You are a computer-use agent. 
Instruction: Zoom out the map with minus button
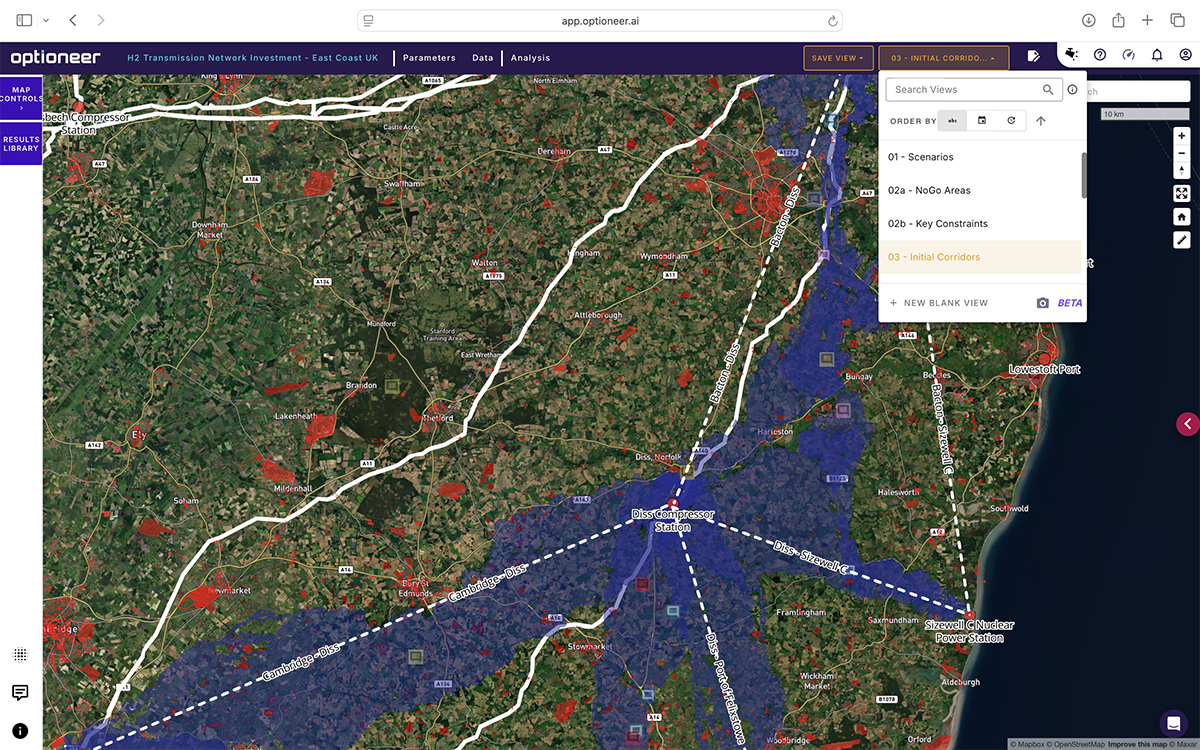pos(1182,153)
